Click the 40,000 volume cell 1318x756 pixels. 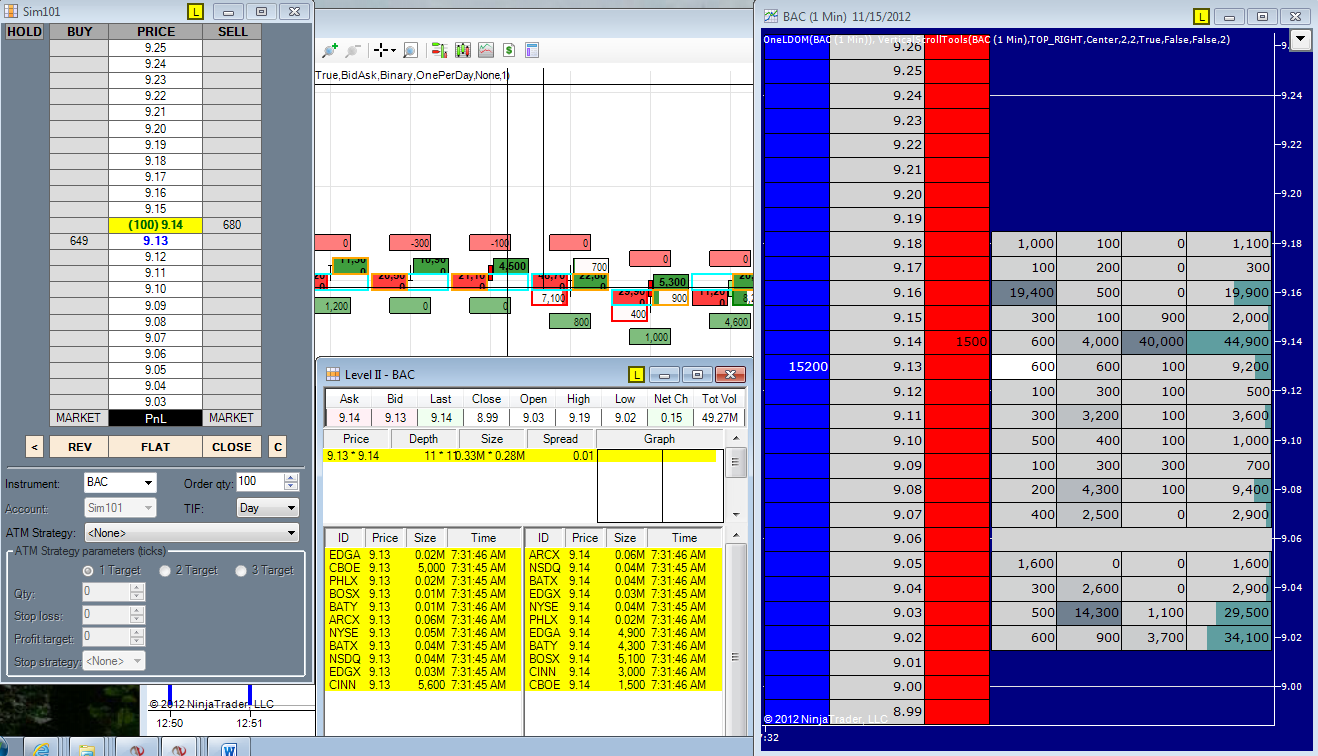[1154, 342]
